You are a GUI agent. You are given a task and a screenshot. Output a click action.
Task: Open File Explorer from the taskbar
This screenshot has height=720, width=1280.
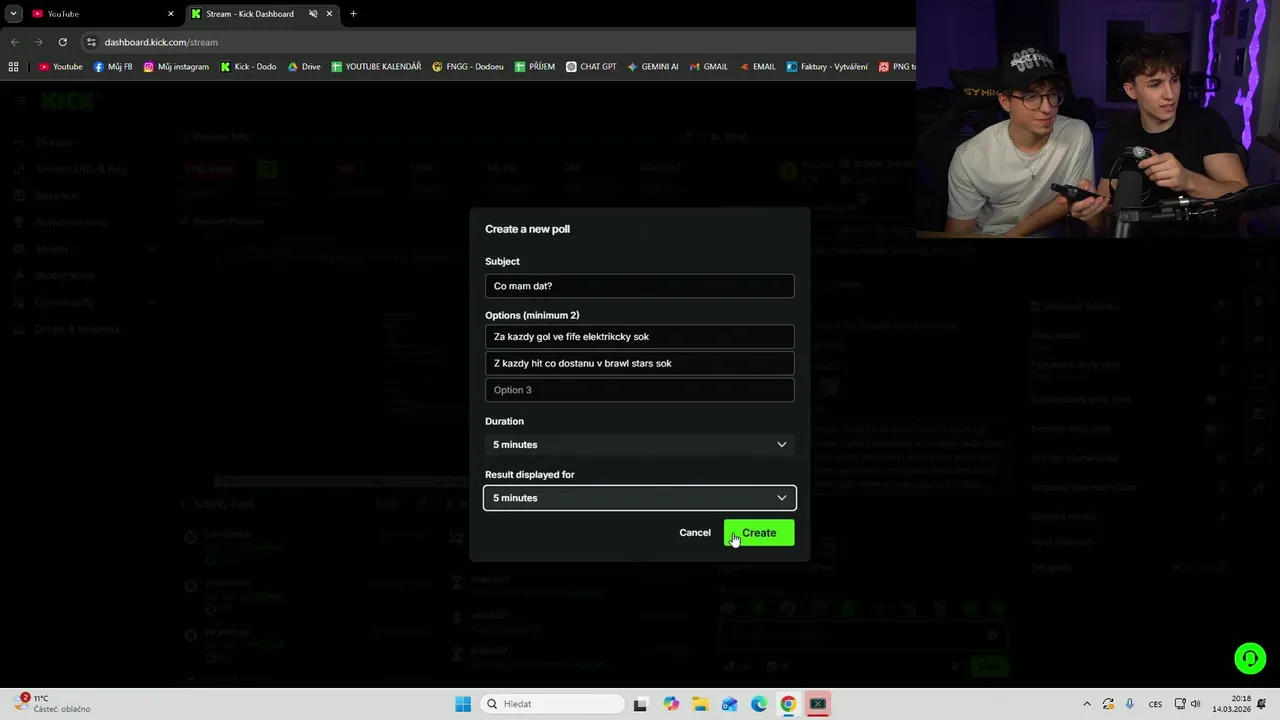tap(700, 704)
